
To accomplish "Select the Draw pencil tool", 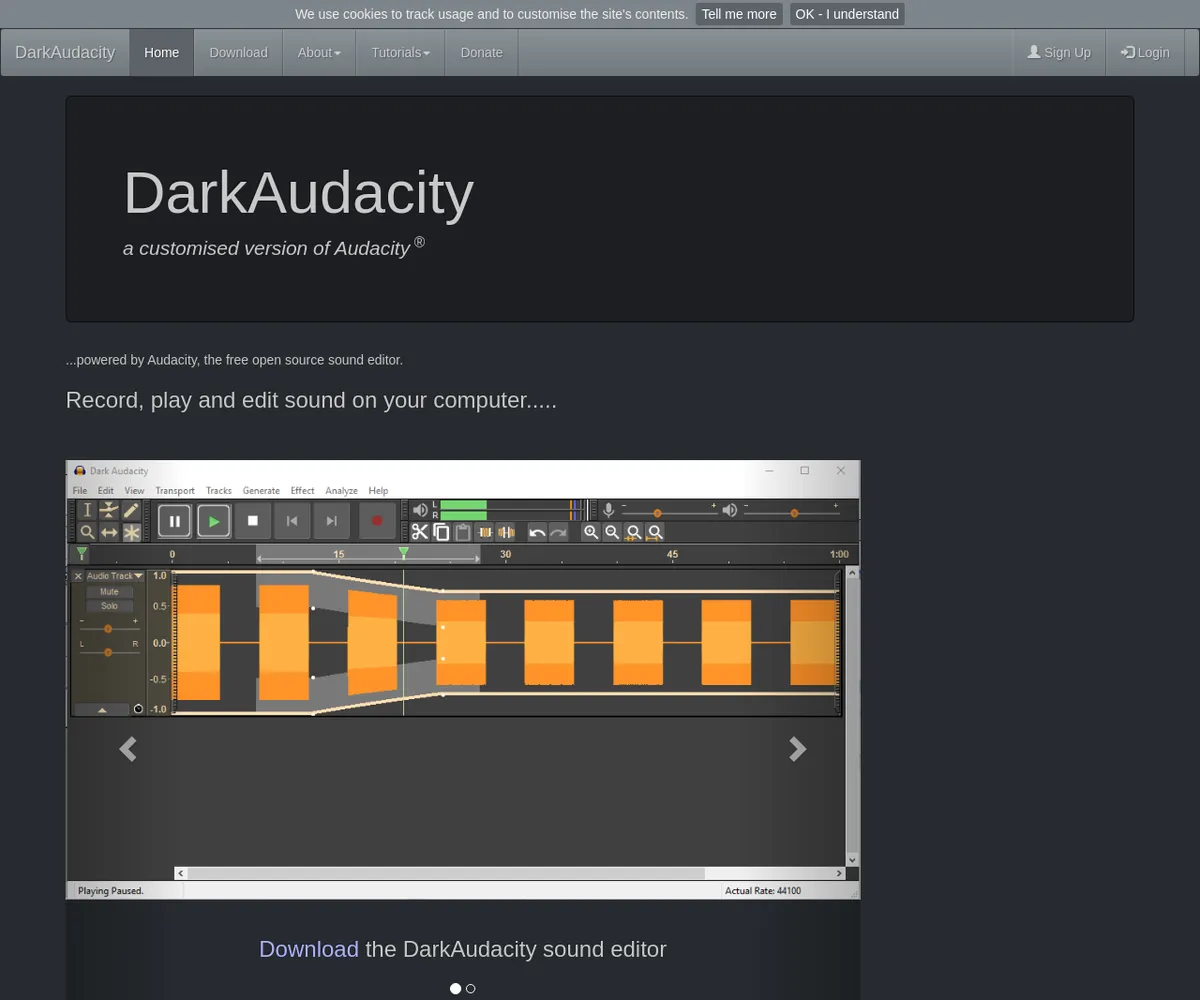I will 131,510.
